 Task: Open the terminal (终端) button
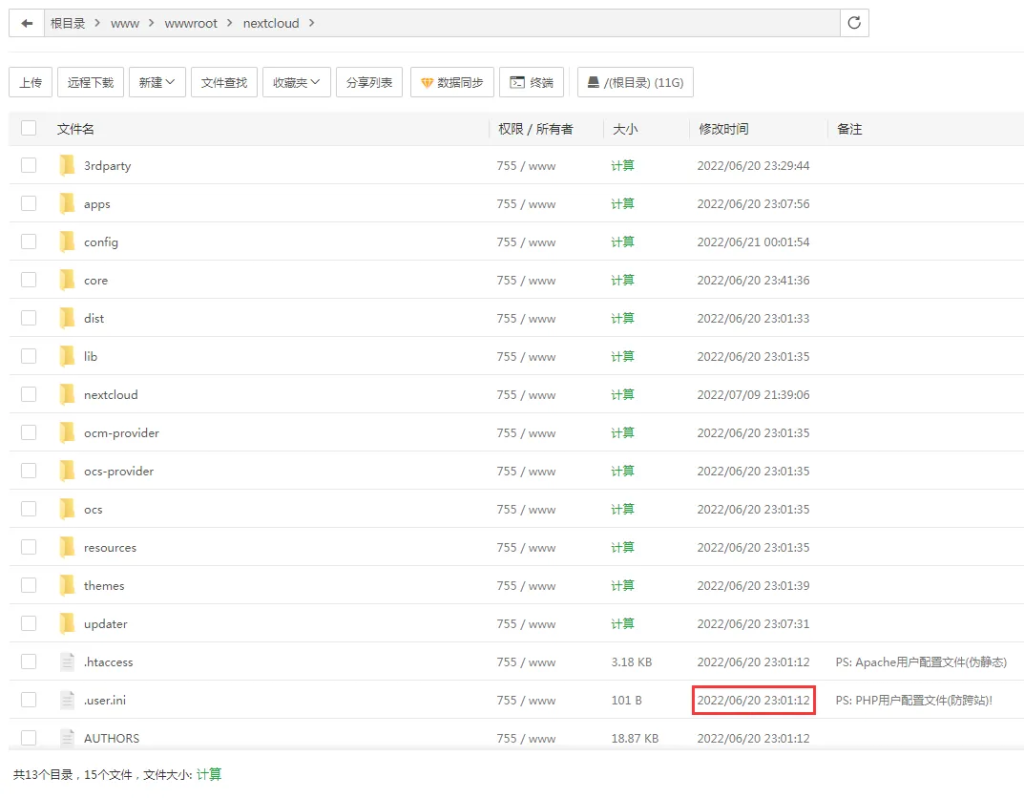(531, 83)
